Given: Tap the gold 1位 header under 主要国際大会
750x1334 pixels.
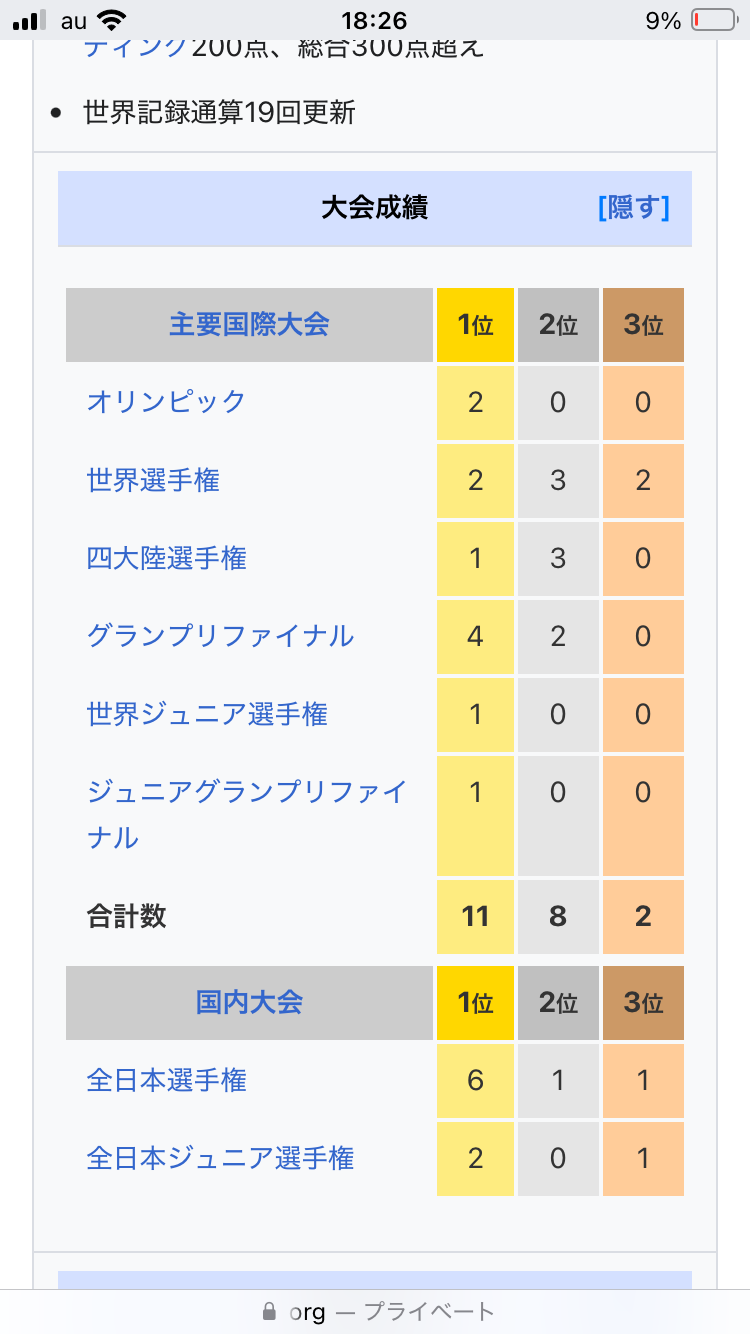Looking at the screenshot, I should click(475, 325).
